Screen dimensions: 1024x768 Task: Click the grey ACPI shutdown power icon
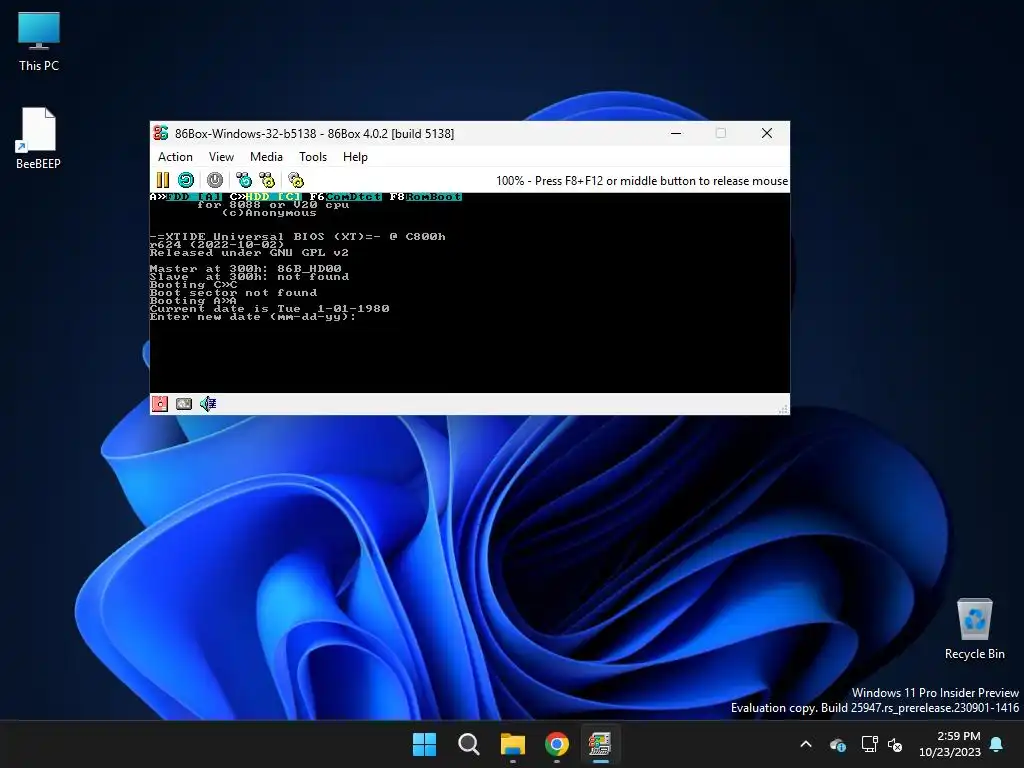point(215,180)
